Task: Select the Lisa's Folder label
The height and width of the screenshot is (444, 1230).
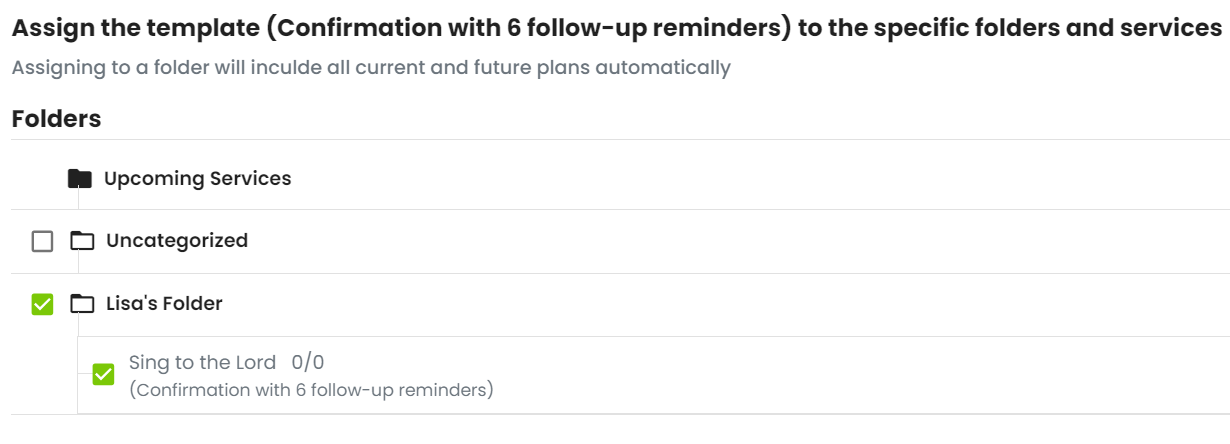Action: [x=164, y=304]
